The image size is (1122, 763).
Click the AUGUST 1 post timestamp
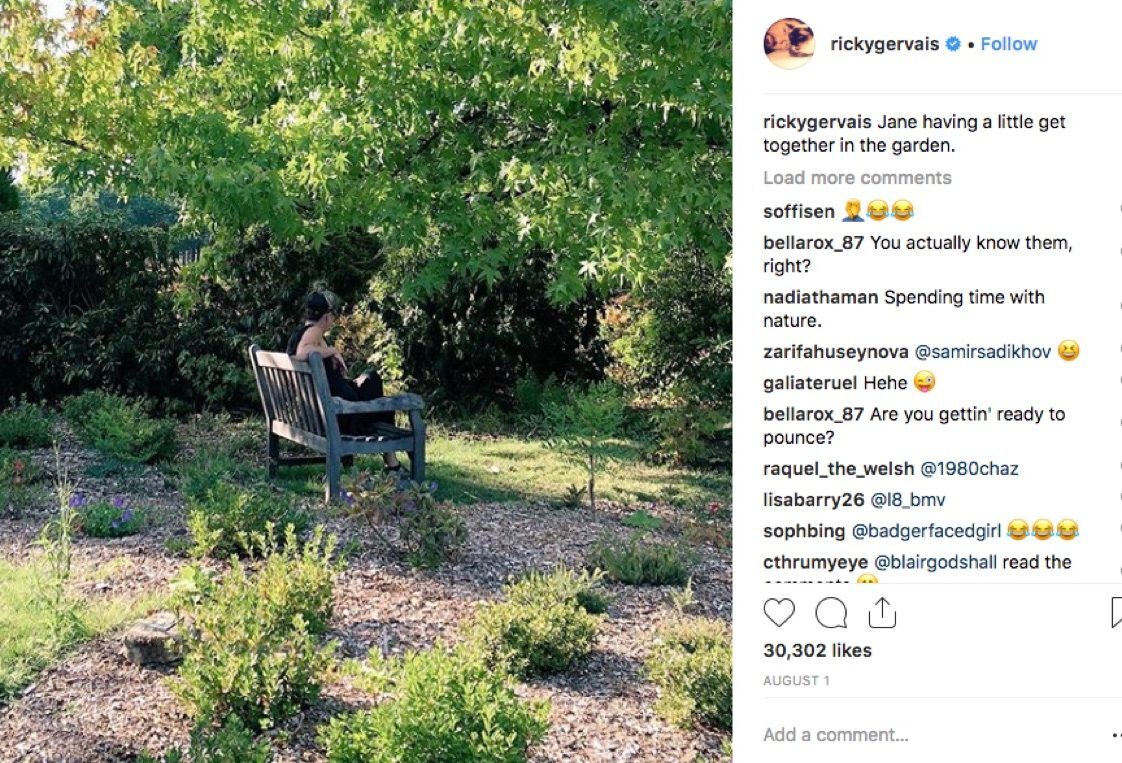(798, 680)
